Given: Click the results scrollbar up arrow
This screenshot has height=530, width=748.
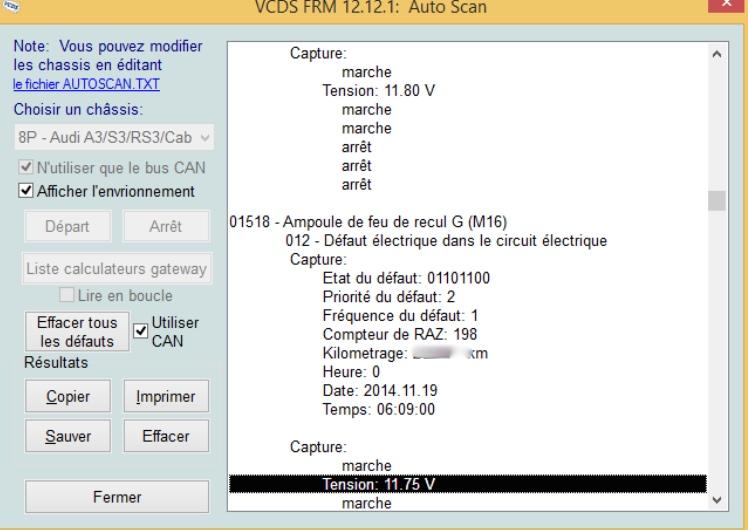Looking at the screenshot, I should 717,54.
